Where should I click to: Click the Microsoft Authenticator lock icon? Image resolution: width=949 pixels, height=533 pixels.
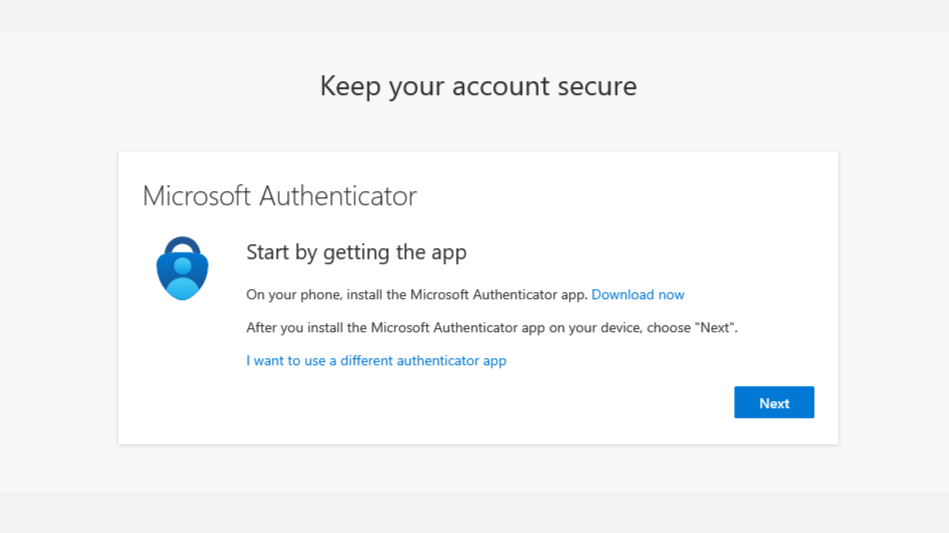182,268
